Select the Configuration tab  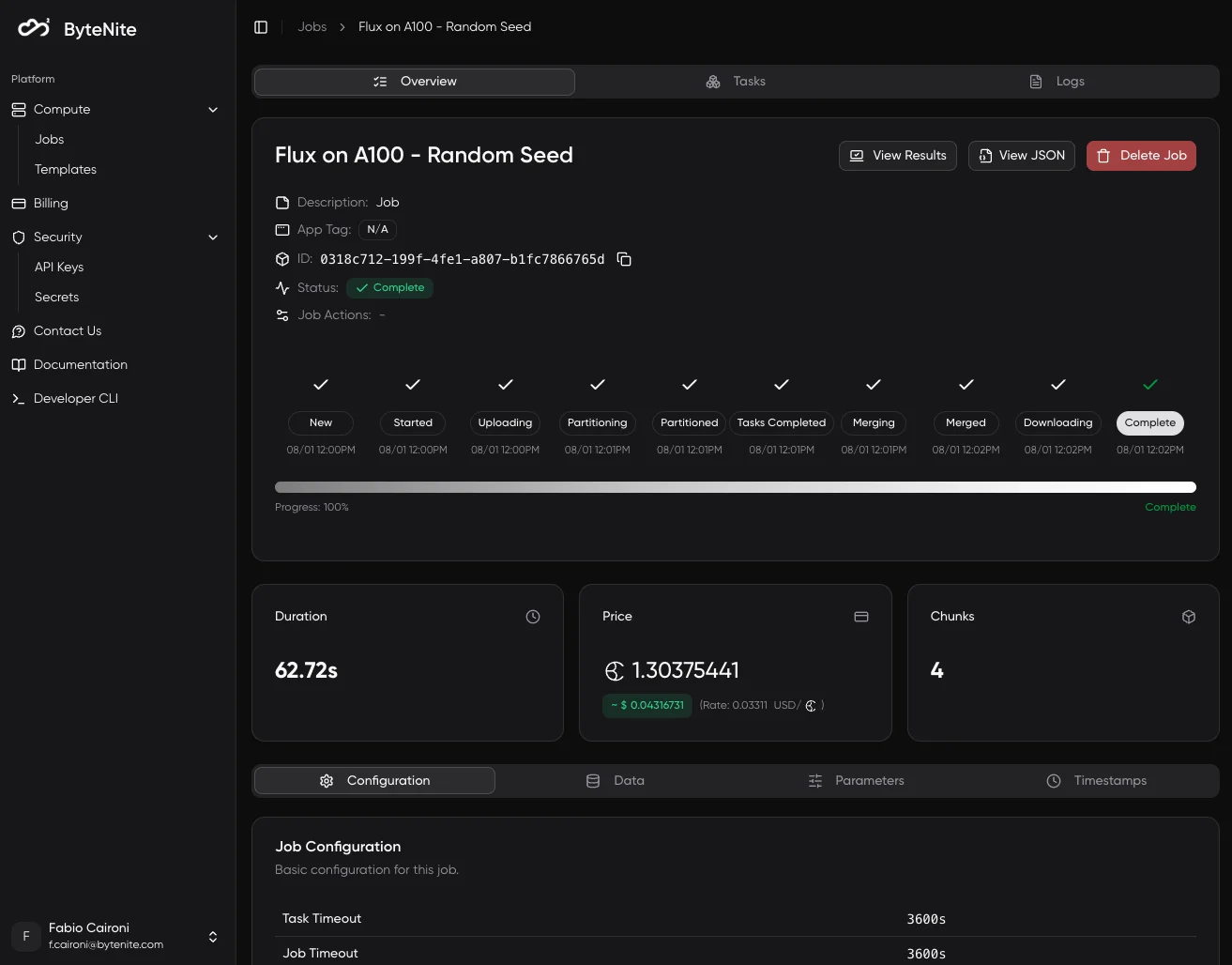(x=374, y=781)
